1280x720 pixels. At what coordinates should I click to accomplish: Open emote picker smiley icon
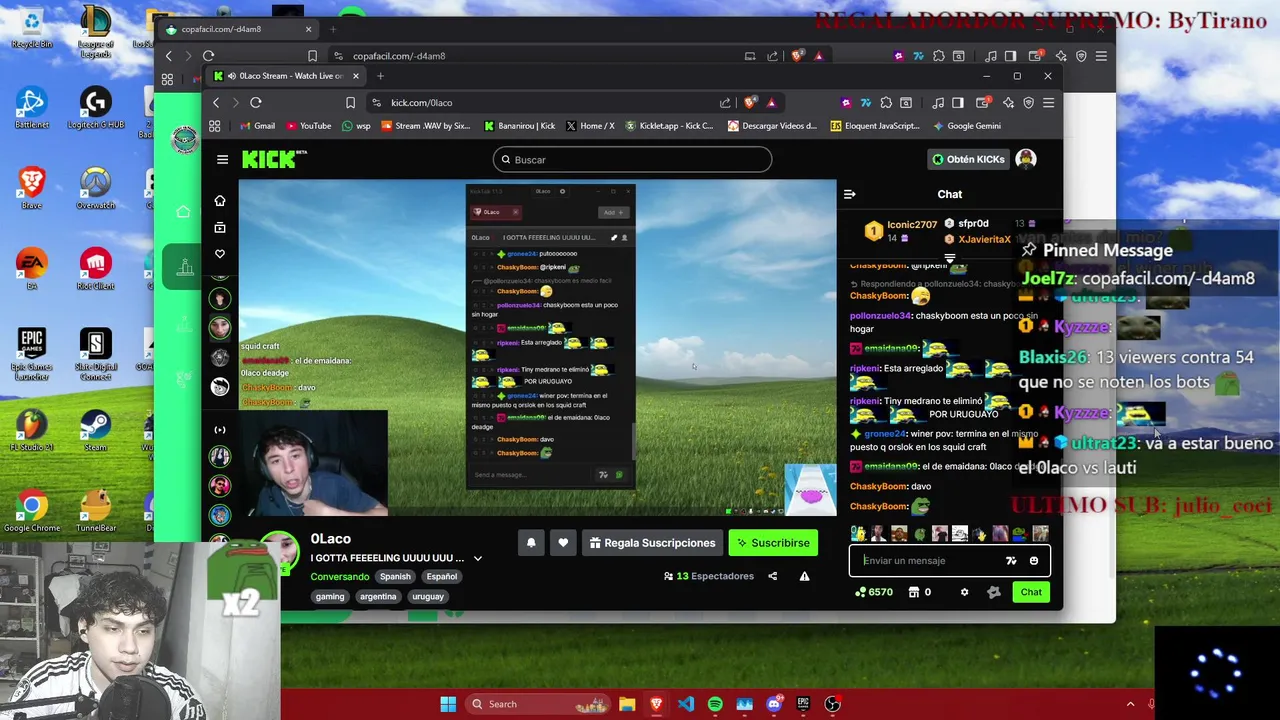pos(1034,561)
